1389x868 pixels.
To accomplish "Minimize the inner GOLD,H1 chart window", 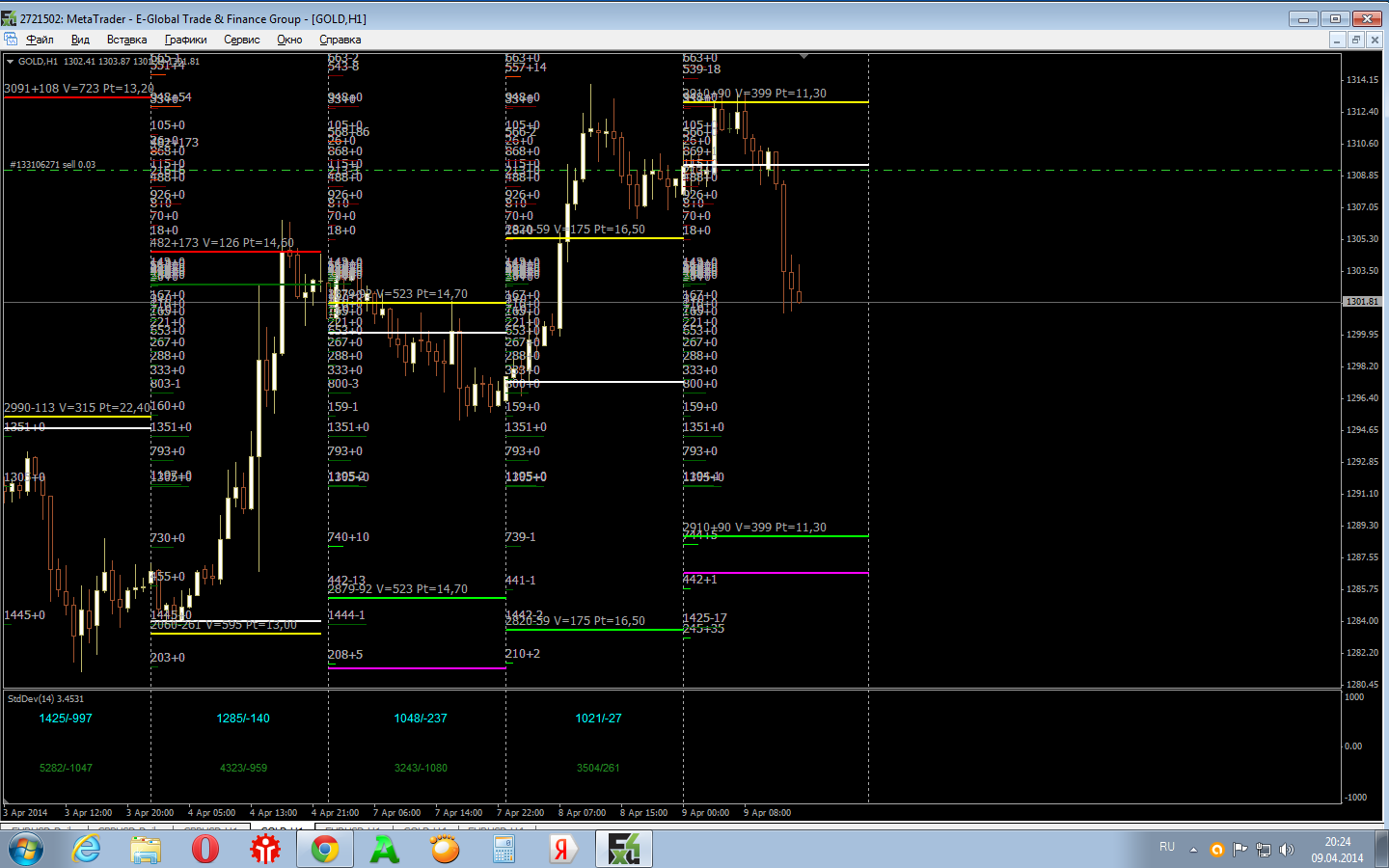I will tap(1336, 40).
